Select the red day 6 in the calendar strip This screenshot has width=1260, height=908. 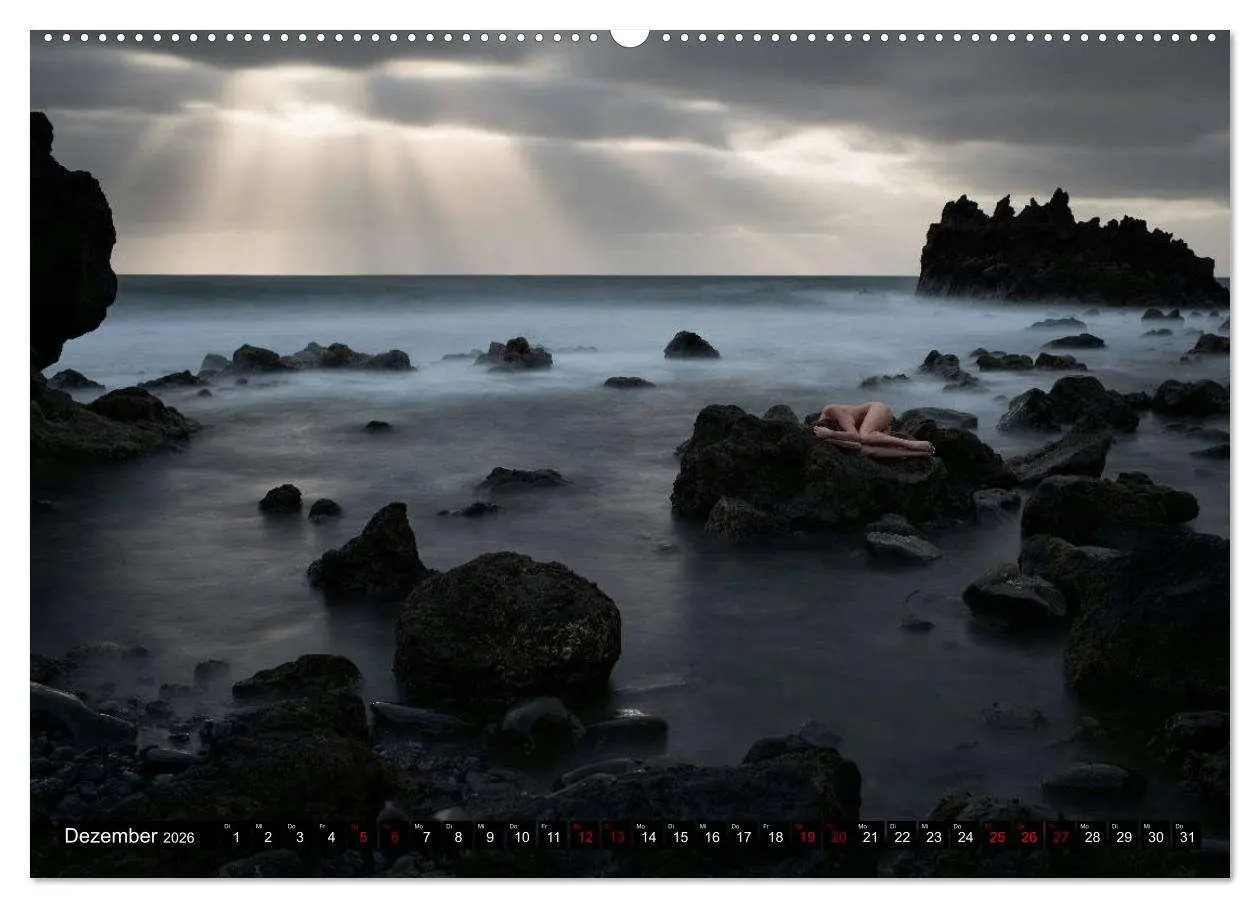395,836
